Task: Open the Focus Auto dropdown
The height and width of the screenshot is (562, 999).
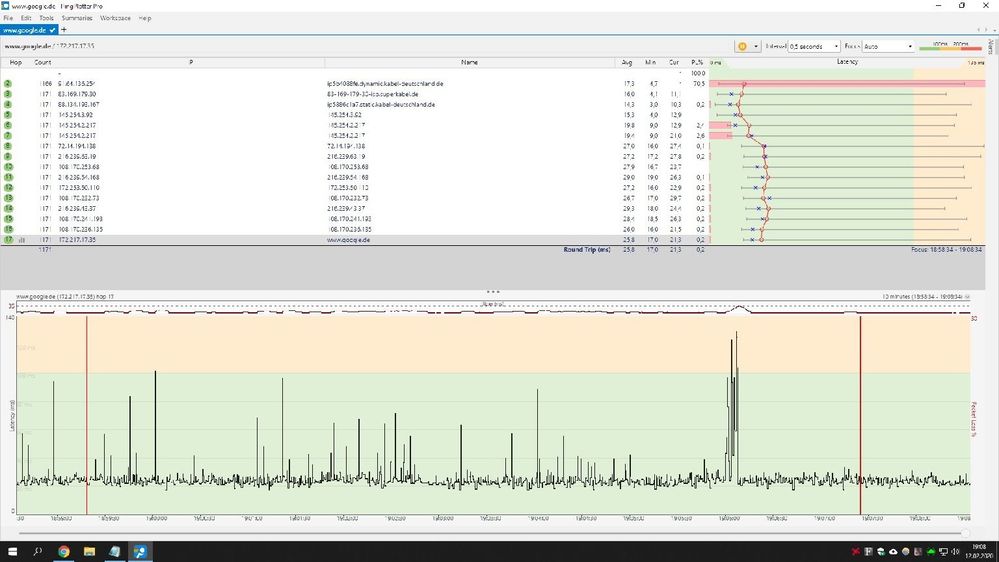Action: tap(888, 47)
